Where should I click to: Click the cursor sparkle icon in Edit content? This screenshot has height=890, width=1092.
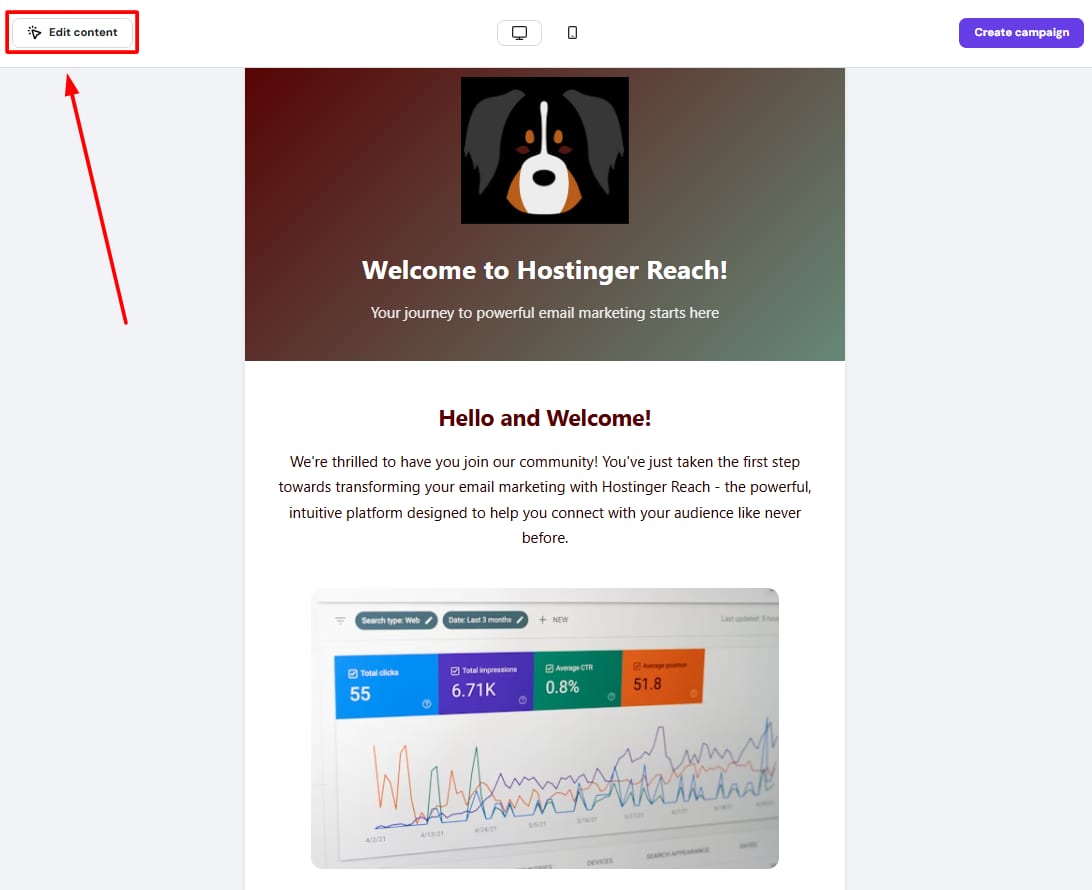click(35, 32)
